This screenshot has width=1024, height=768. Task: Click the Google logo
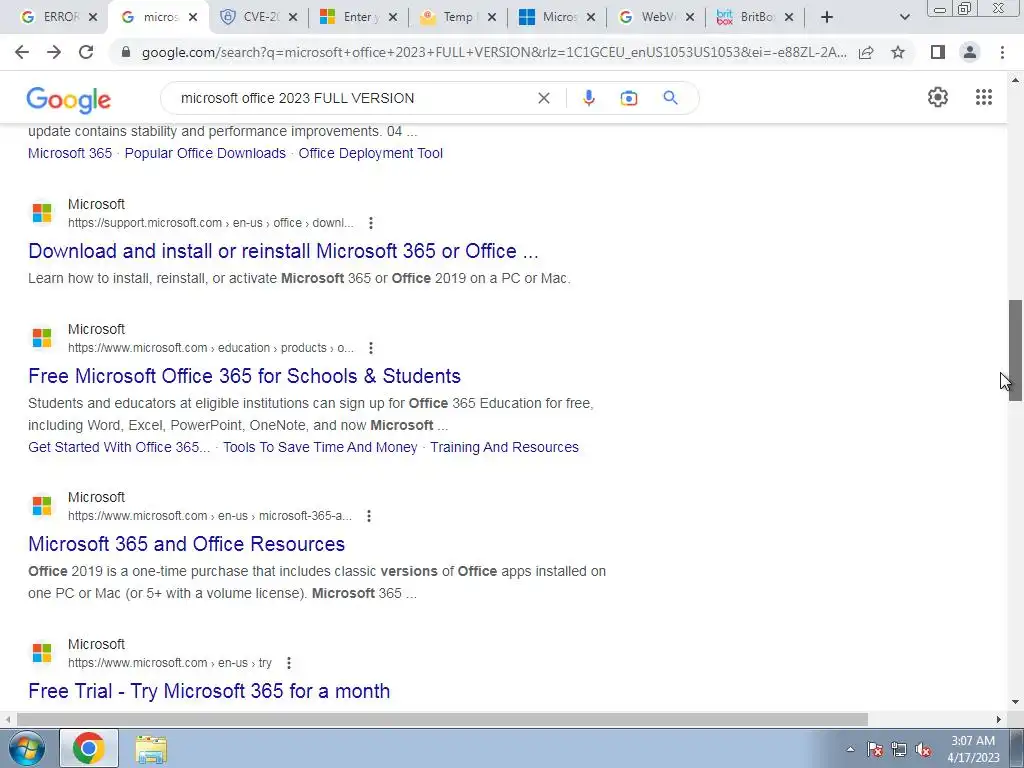(69, 100)
